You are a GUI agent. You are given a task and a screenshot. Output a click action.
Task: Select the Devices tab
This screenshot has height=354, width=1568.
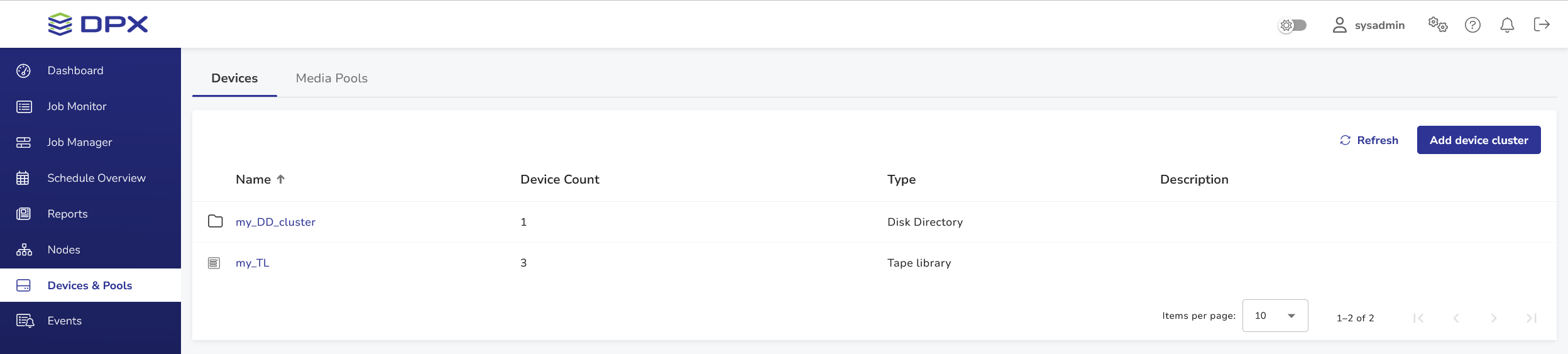pos(234,78)
